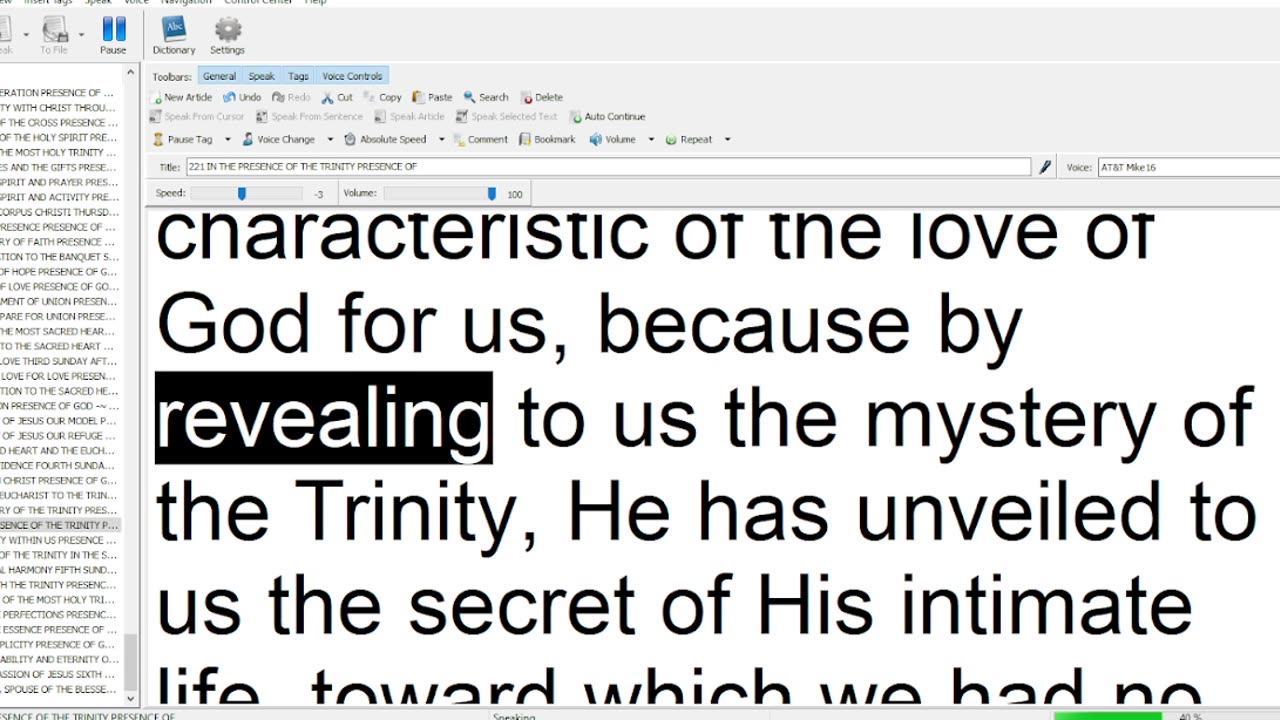
Task: Select article ending OF THE HOLY SPIRIT PRE
Action: 60,137
